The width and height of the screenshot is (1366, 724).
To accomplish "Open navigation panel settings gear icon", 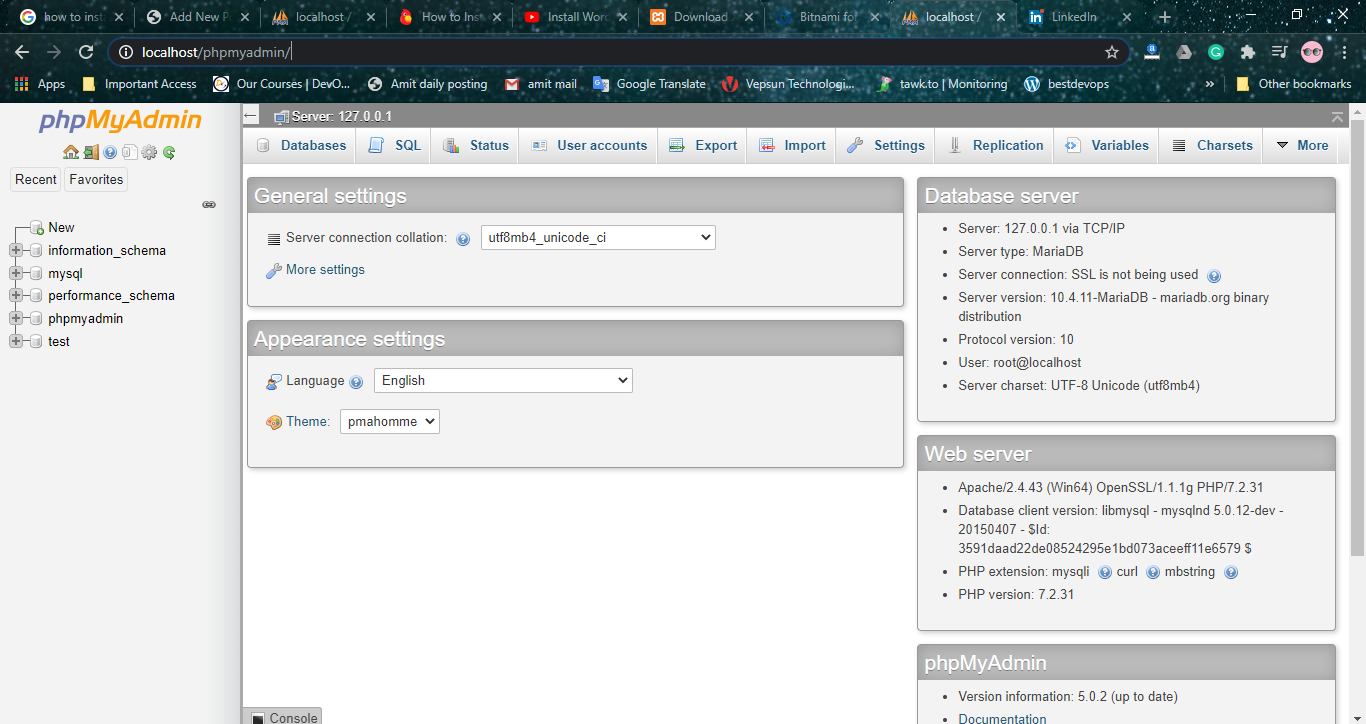I will coord(149,152).
